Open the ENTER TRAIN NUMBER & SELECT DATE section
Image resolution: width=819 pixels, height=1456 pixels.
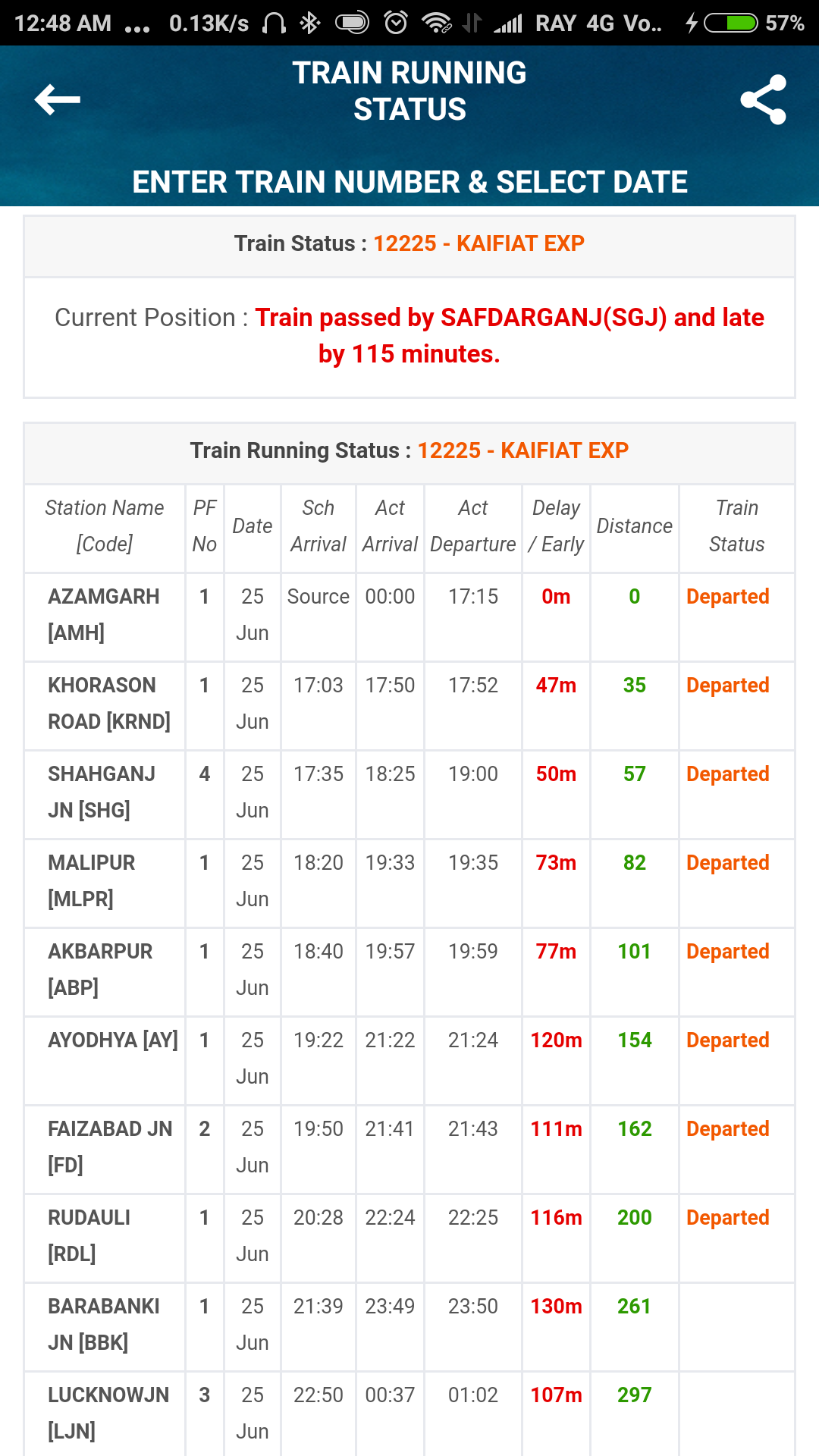point(409,182)
